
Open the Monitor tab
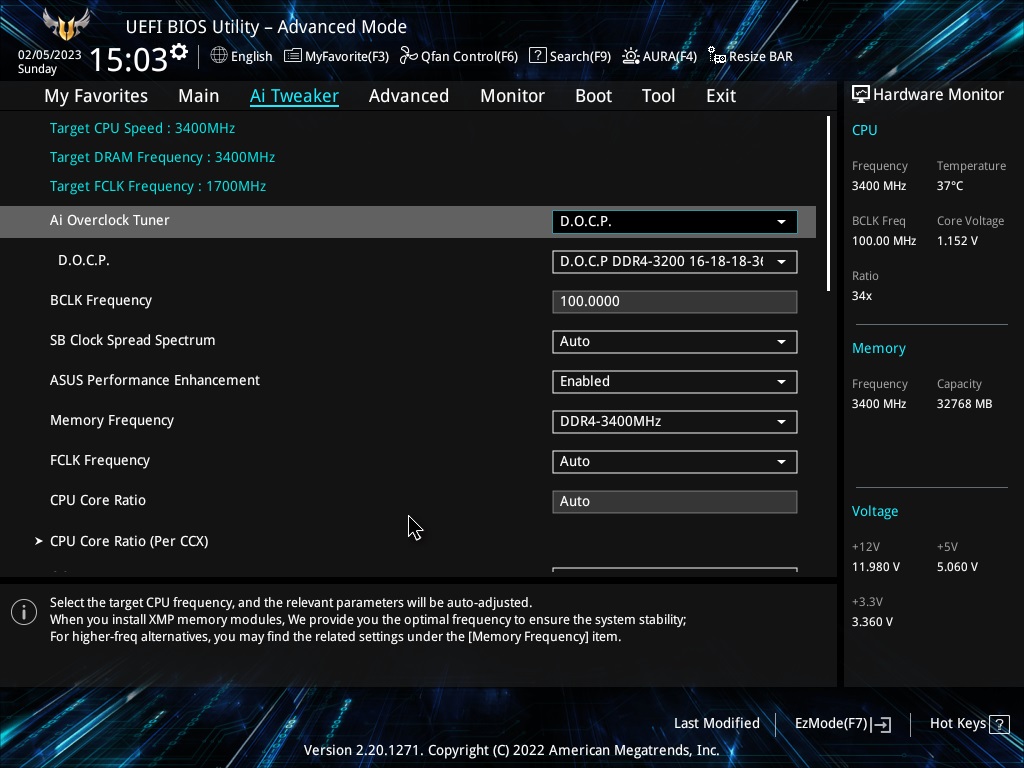coord(512,95)
